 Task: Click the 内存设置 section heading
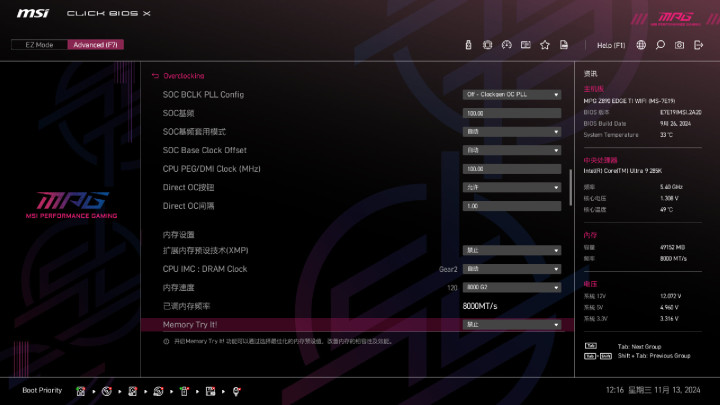click(179, 235)
